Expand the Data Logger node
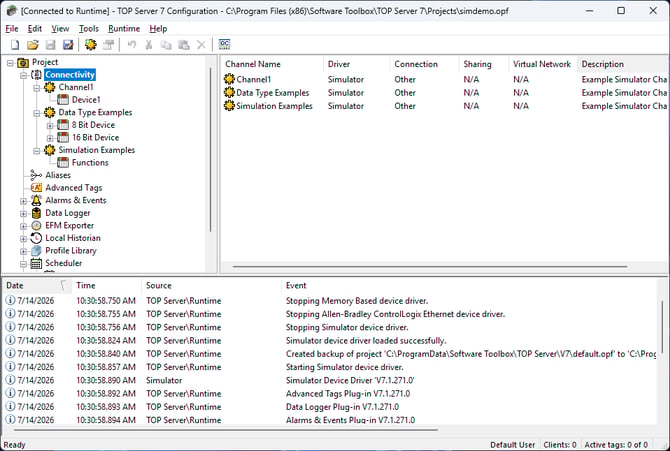Image resolution: width=670 pixels, height=451 pixels. pos(23,214)
